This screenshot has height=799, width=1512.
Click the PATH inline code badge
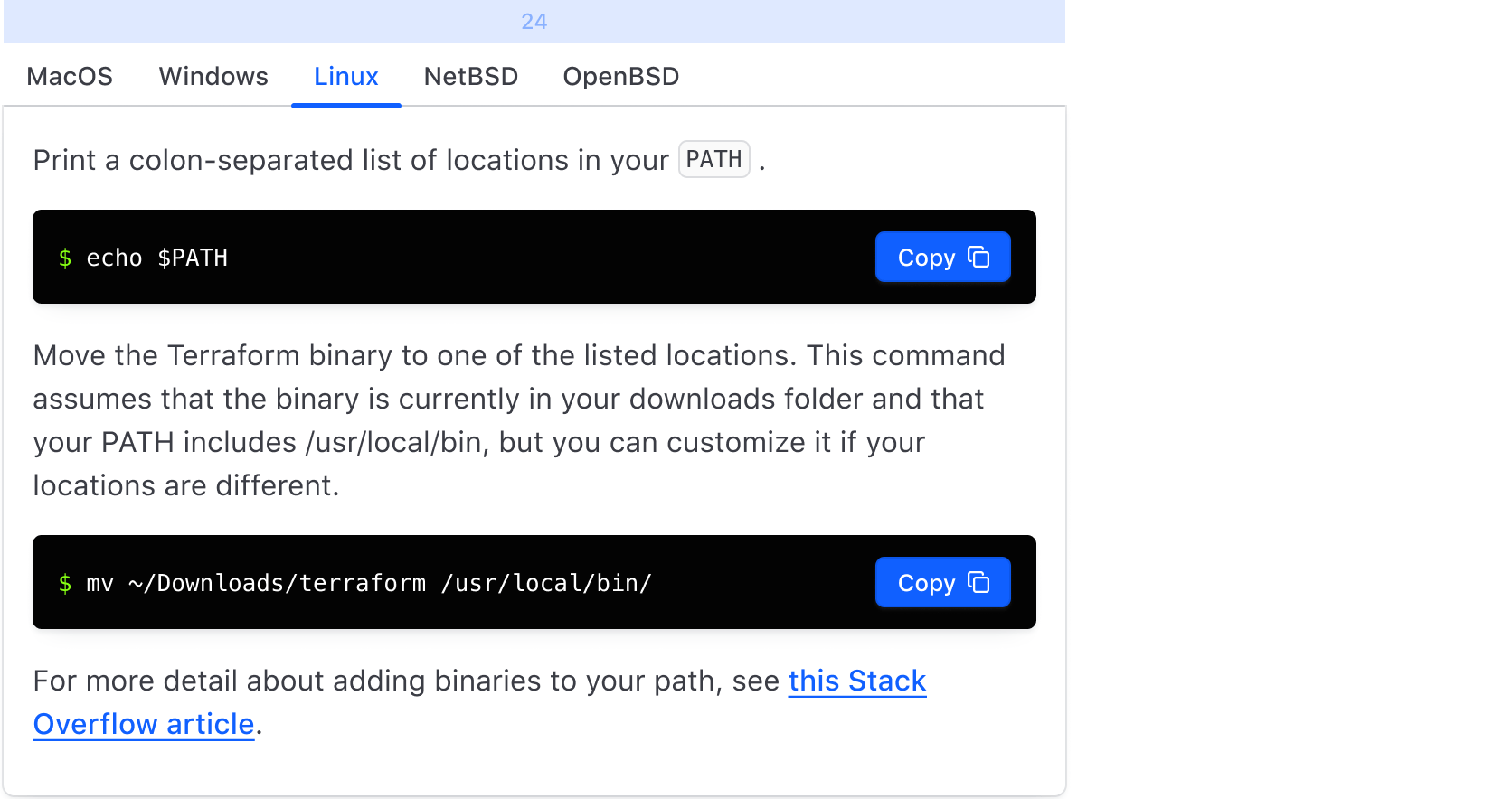tap(713, 160)
